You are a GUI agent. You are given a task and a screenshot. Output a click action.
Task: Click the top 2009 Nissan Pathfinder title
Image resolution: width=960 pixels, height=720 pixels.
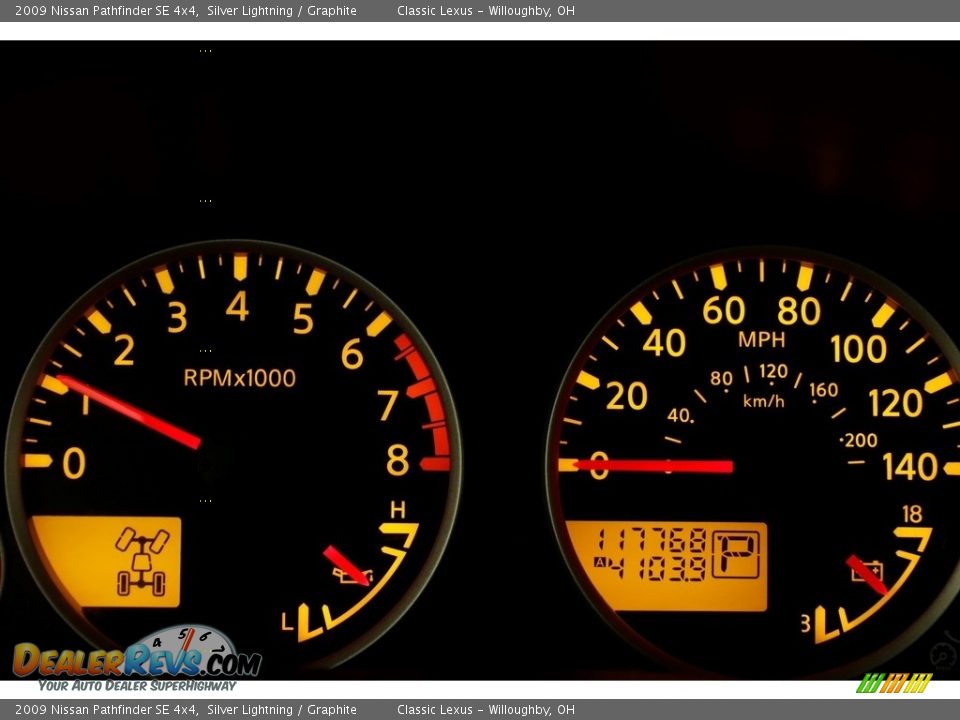click(x=186, y=11)
